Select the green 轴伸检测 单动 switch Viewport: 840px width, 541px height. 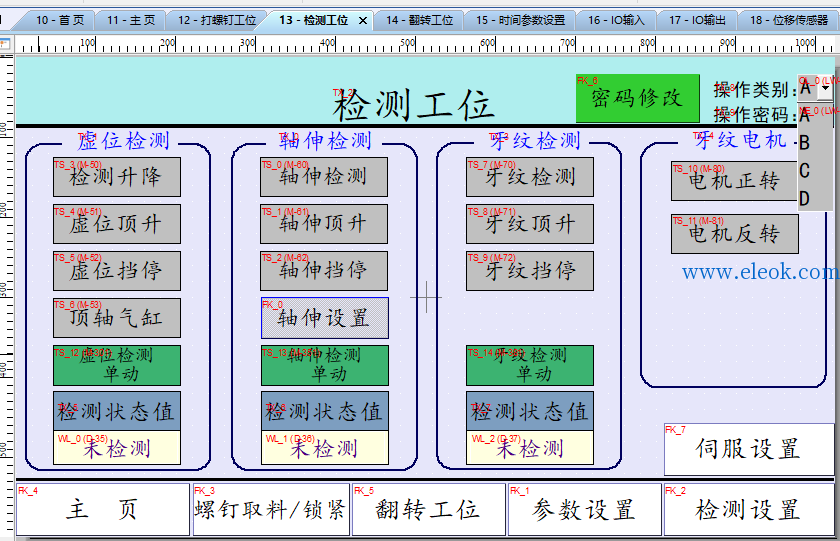click(325, 365)
